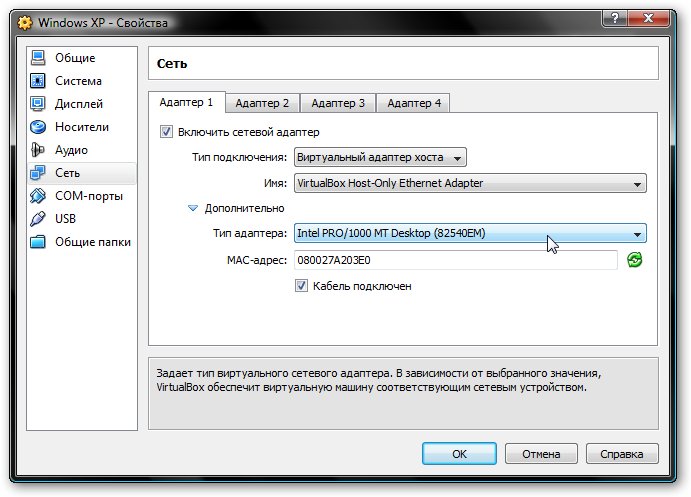Close the Windows XP properties dialog
This screenshot has height=497, width=691.
[649, 19]
